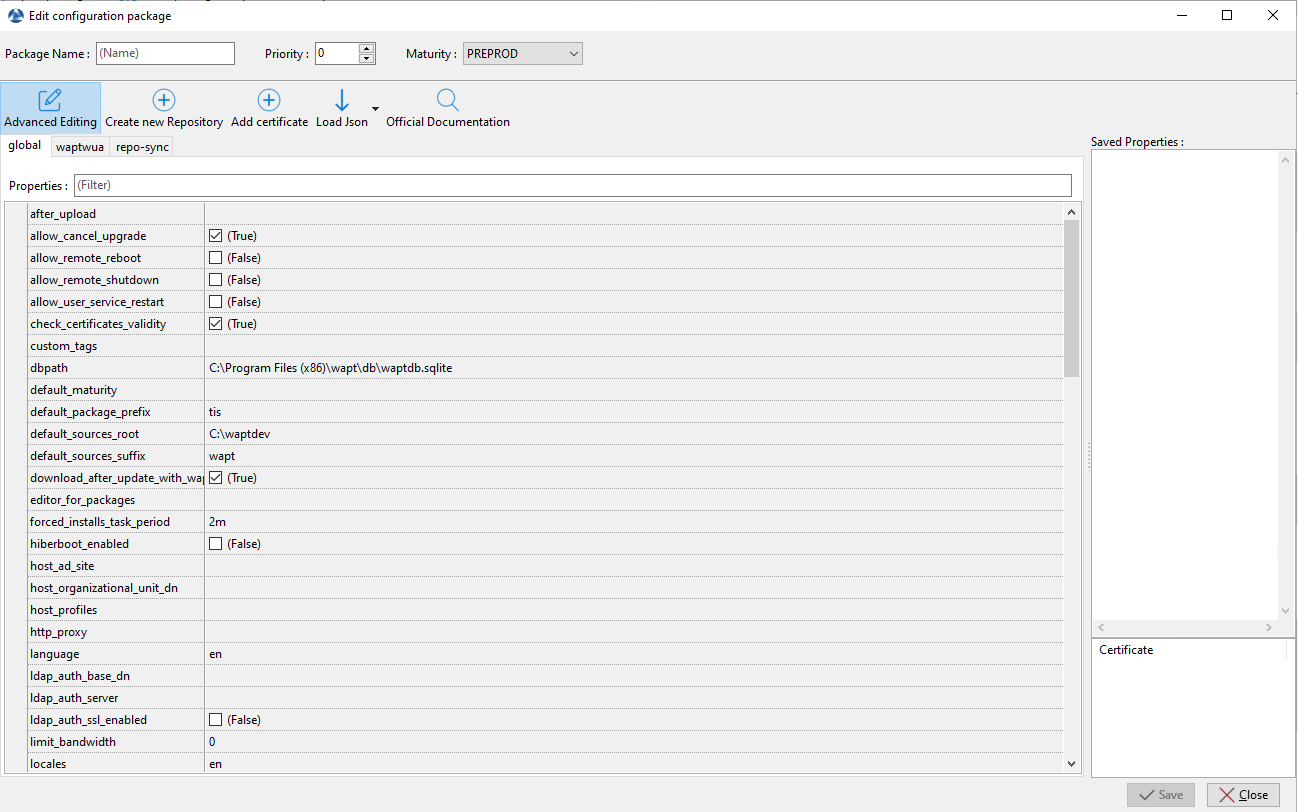Switch to the repo-sync tab
The width and height of the screenshot is (1298, 812).
[142, 147]
